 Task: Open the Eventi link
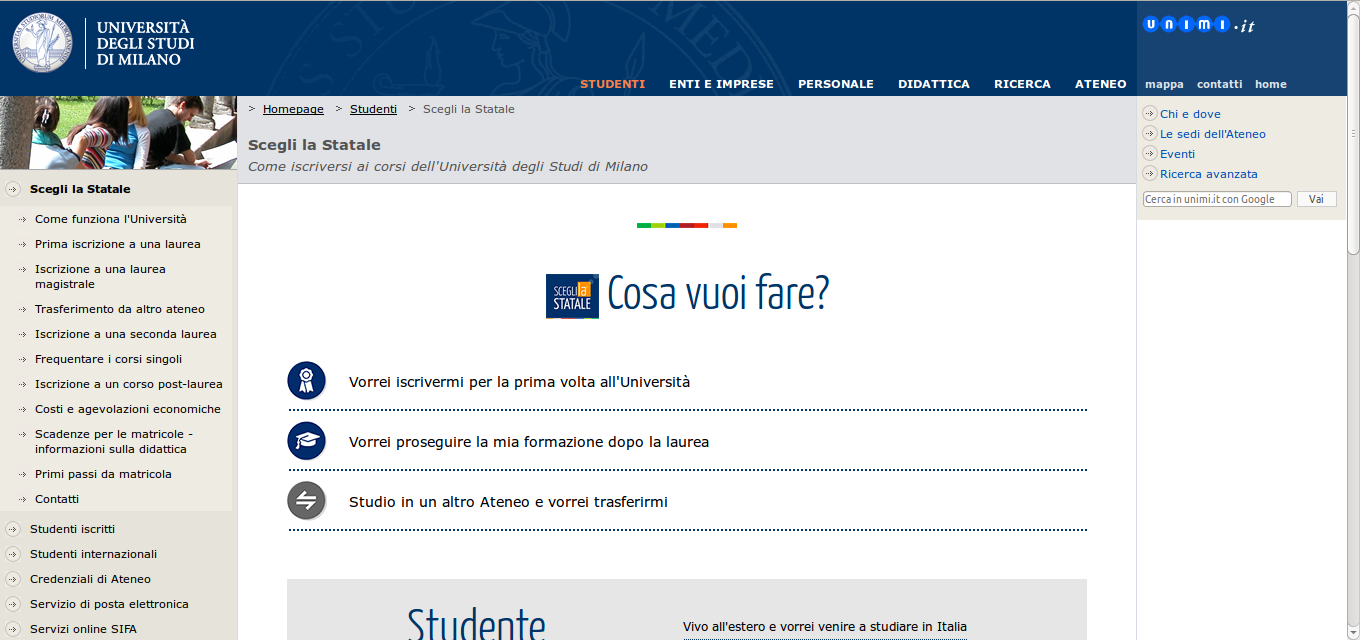pyautogui.click(x=1177, y=154)
